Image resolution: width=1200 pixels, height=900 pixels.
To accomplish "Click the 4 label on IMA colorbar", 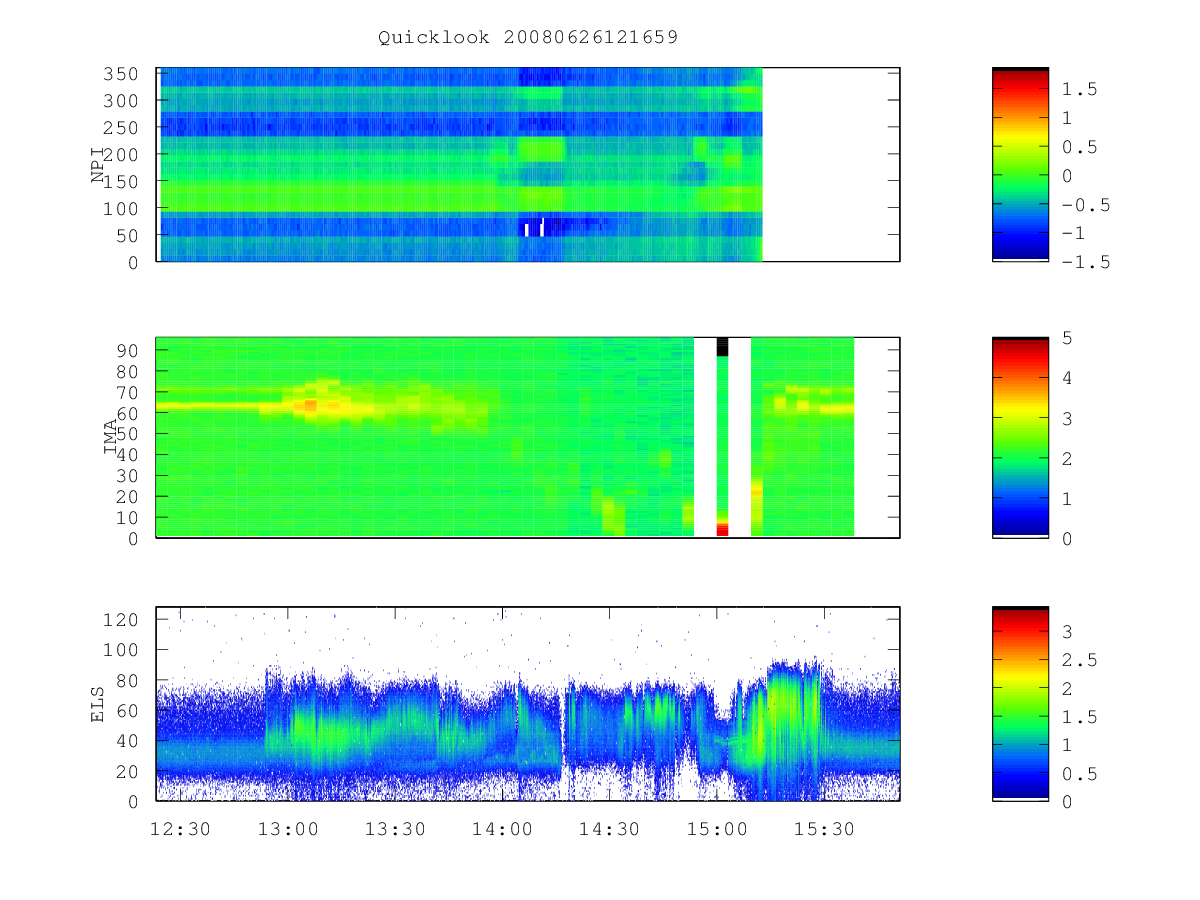I will 1068,378.
